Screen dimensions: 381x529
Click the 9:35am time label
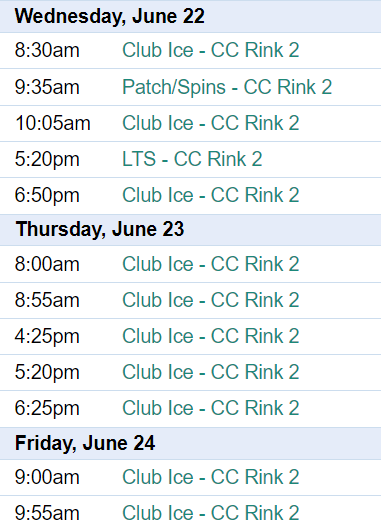pyautogui.click(x=47, y=87)
